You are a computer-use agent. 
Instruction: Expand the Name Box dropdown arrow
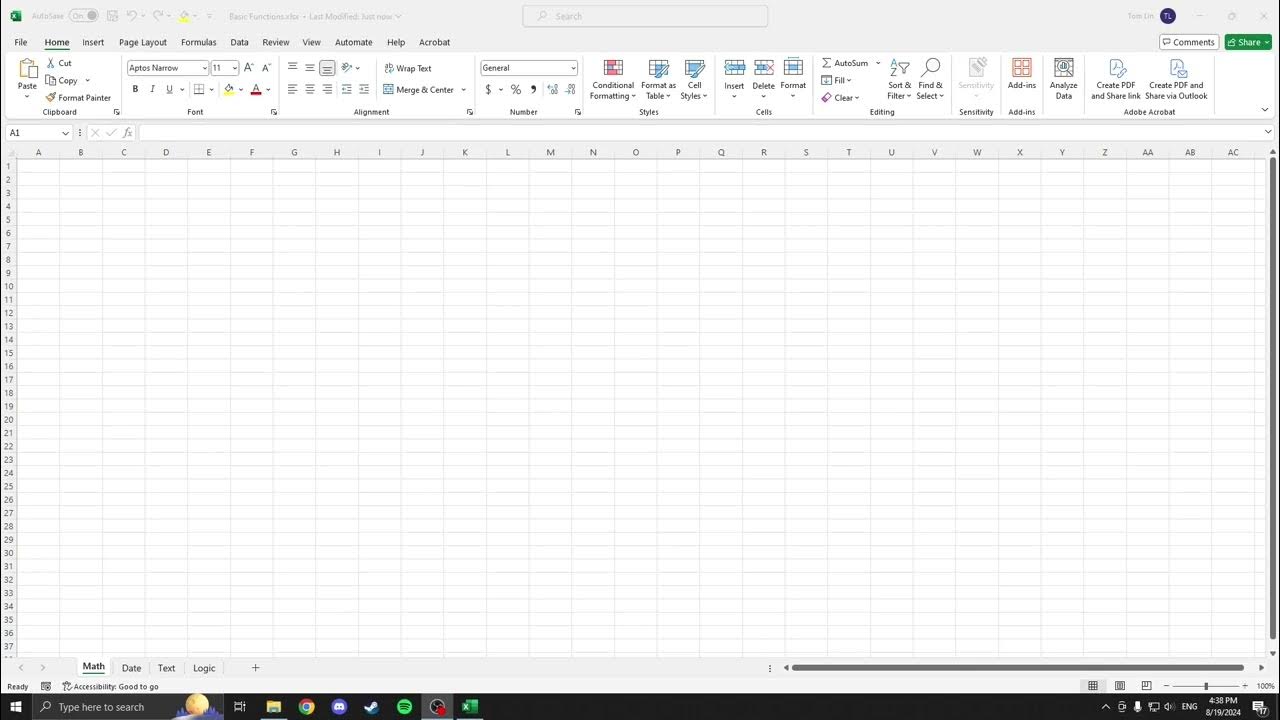[x=65, y=133]
